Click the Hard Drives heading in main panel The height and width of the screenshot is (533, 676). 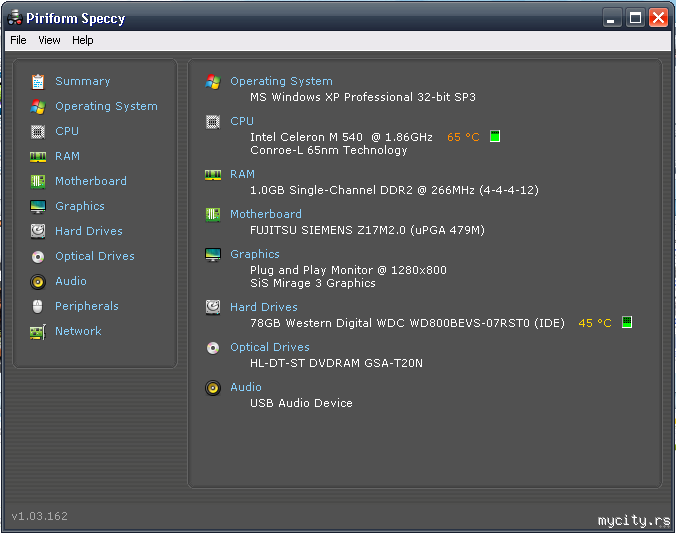click(x=263, y=307)
